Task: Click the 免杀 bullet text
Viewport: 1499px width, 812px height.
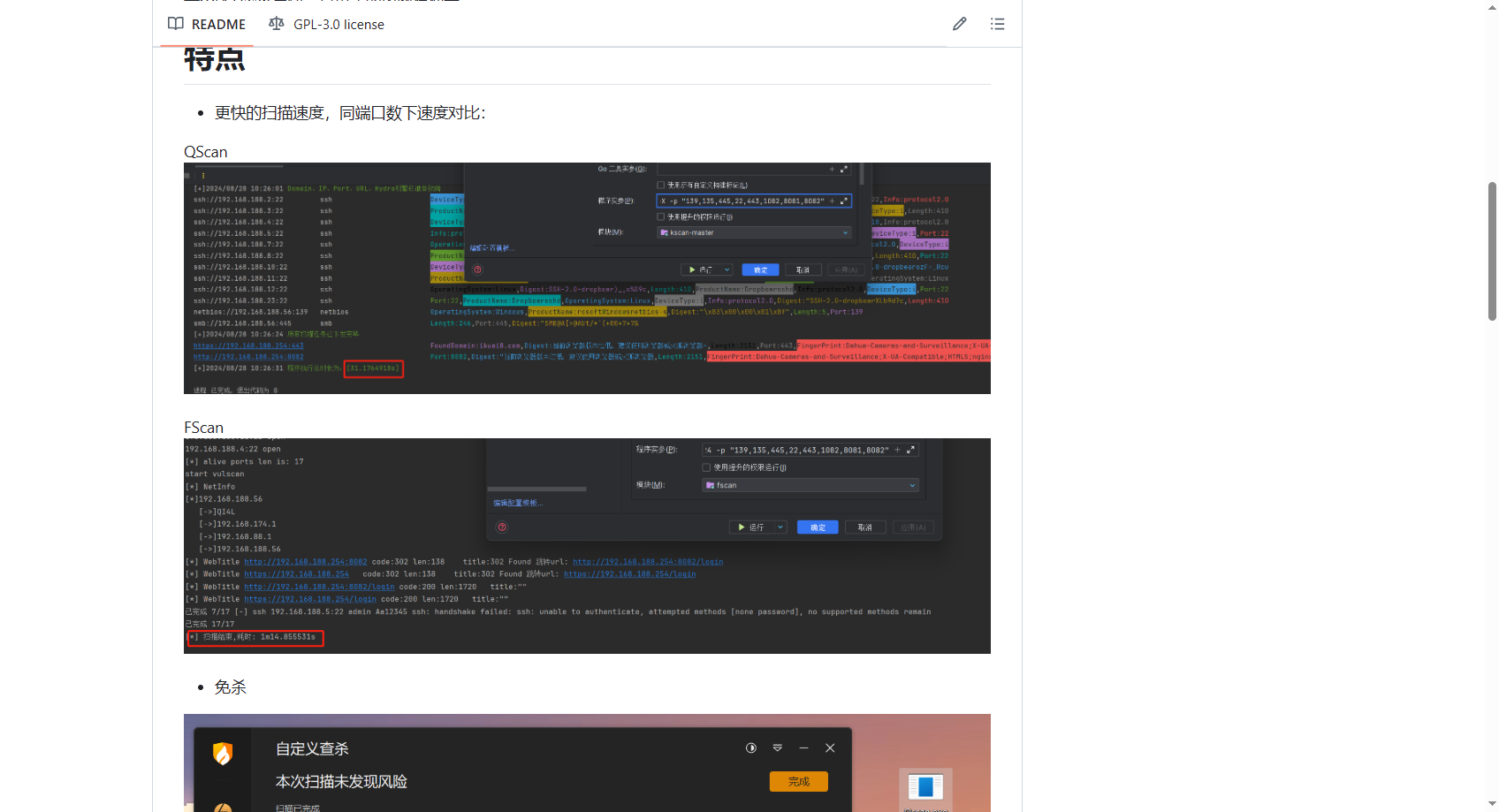Action: point(231,687)
